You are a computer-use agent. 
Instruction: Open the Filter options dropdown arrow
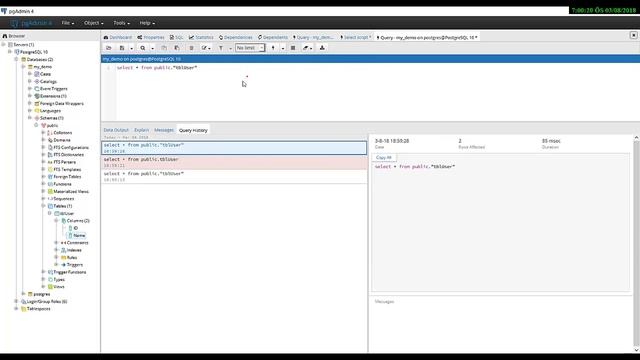[x=230, y=48]
